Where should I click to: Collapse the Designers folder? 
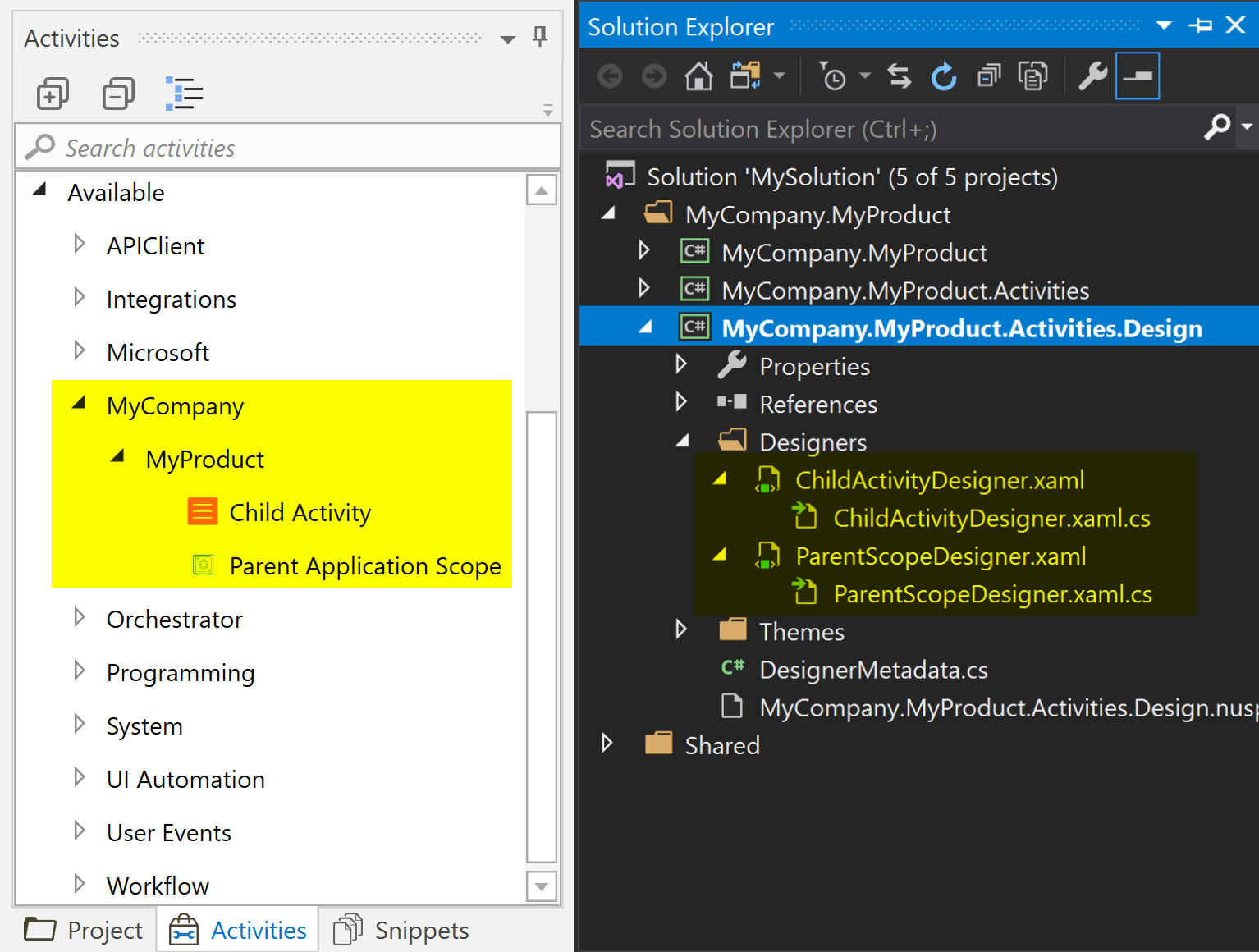(683, 440)
